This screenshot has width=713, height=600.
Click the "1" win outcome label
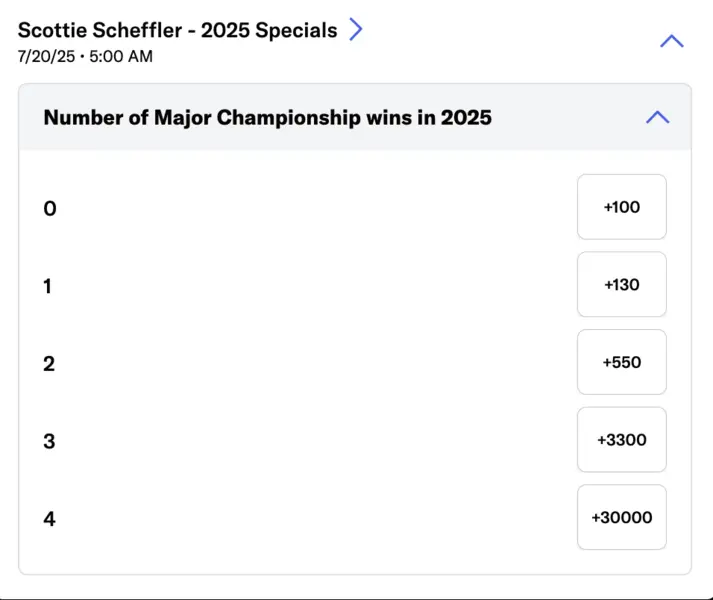[x=48, y=286]
